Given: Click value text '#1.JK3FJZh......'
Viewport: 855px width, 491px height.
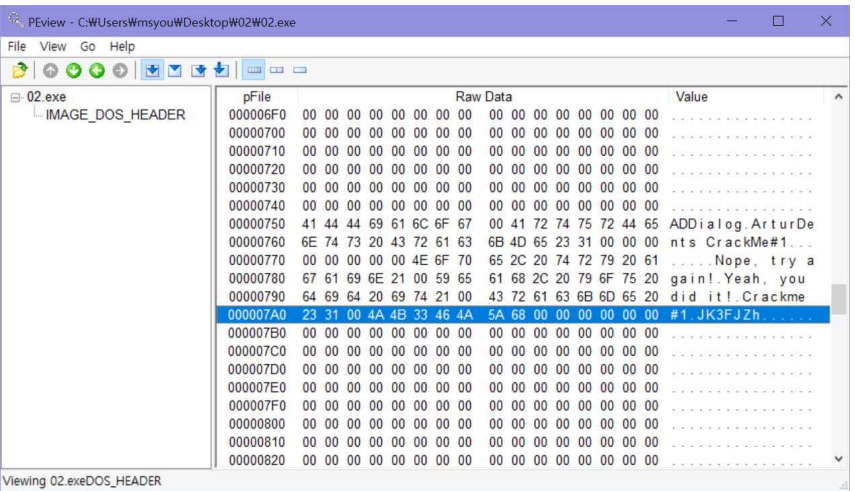Looking at the screenshot, I should click(742, 315).
